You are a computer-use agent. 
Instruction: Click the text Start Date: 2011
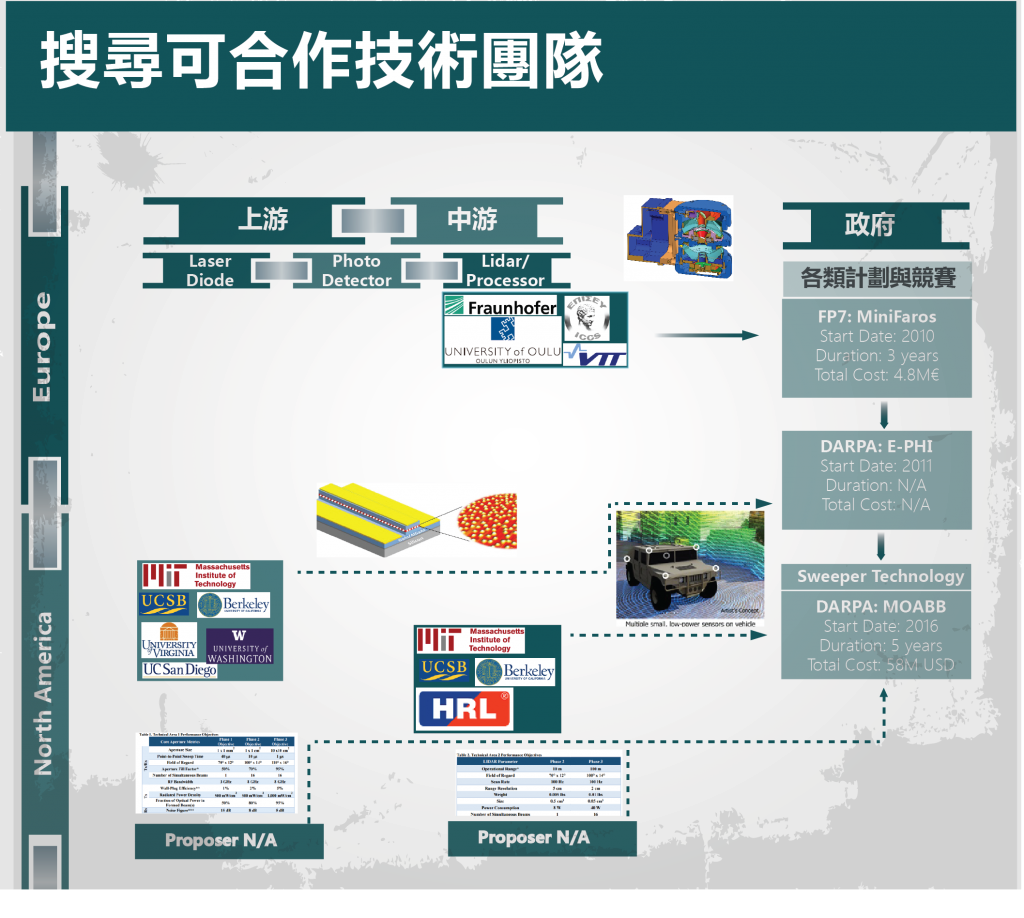pos(877,466)
